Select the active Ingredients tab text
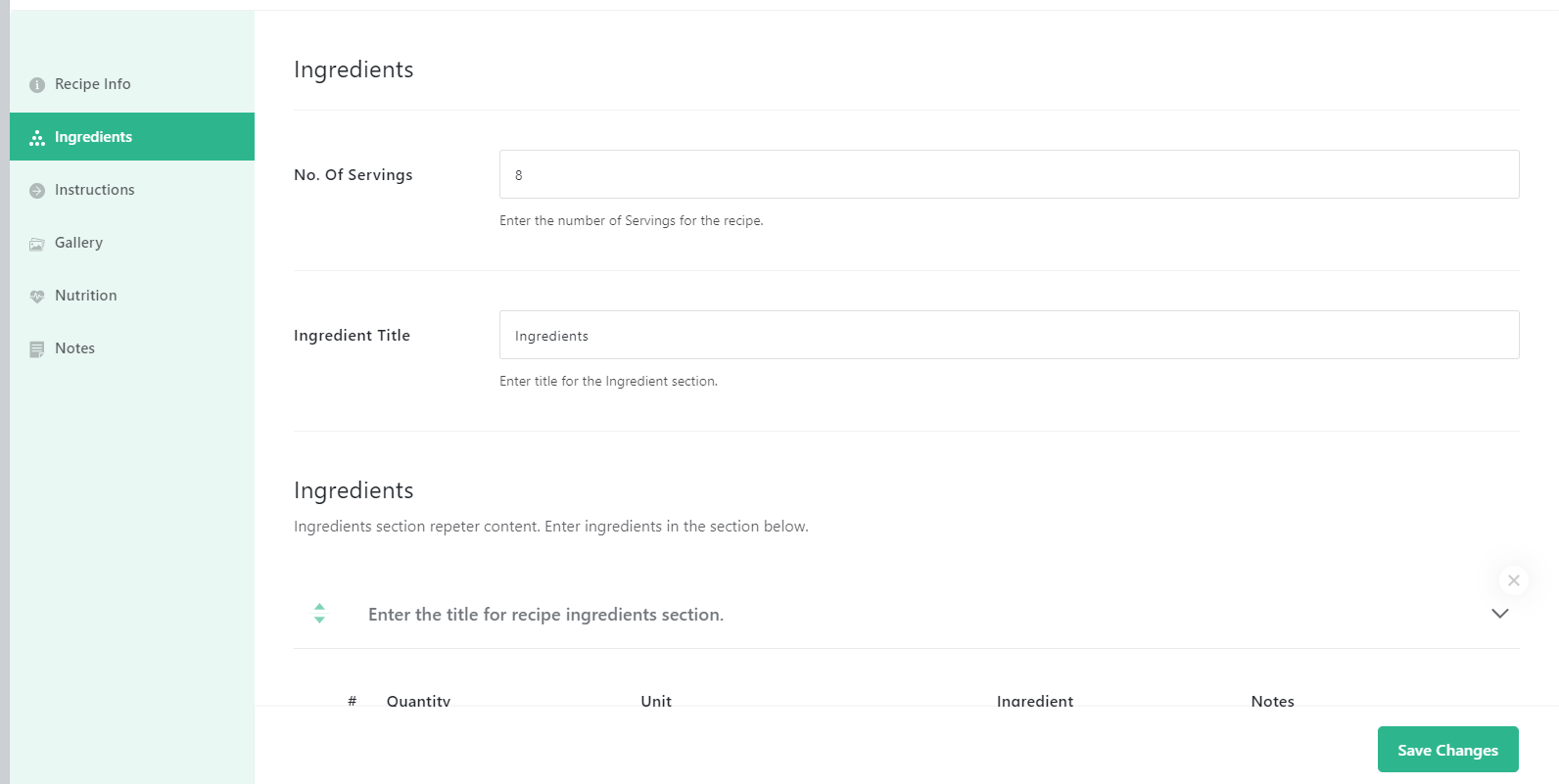1559x784 pixels. 93,137
